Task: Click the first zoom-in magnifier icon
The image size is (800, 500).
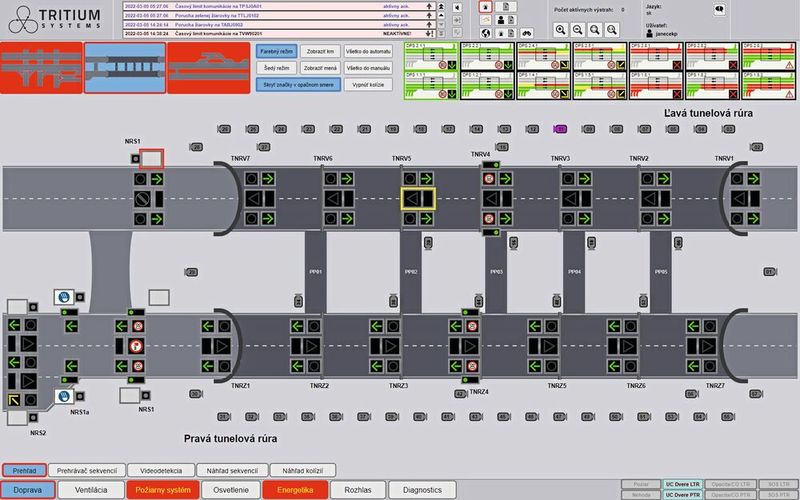Action: tap(560, 30)
